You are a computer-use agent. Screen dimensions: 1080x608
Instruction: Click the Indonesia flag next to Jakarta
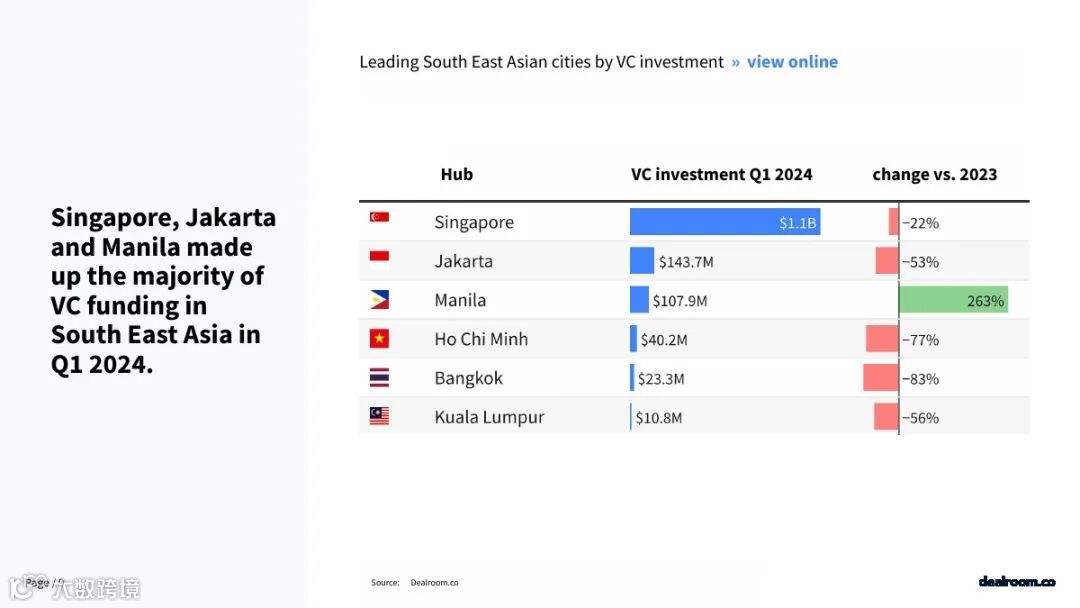[x=379, y=257]
